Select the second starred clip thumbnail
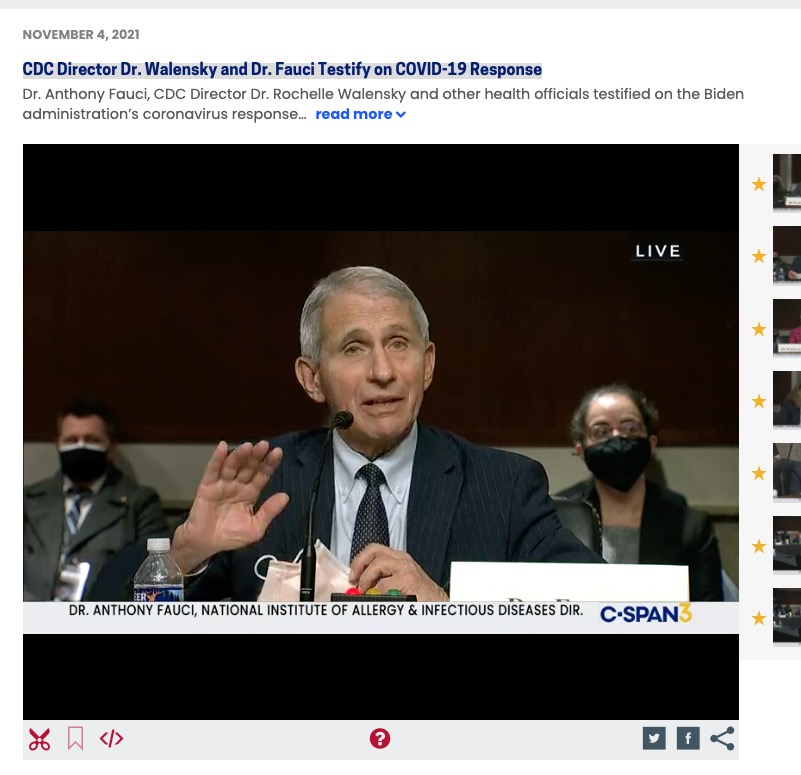 [787, 255]
